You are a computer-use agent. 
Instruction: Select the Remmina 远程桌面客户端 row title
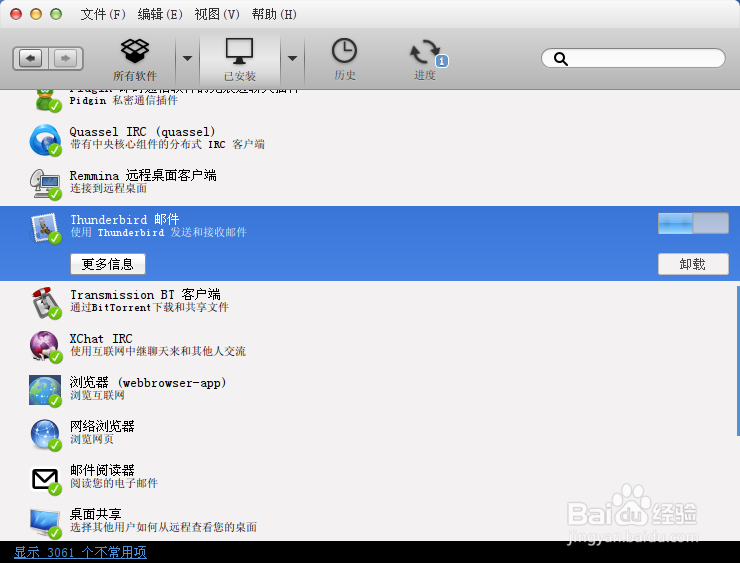[x=143, y=176]
